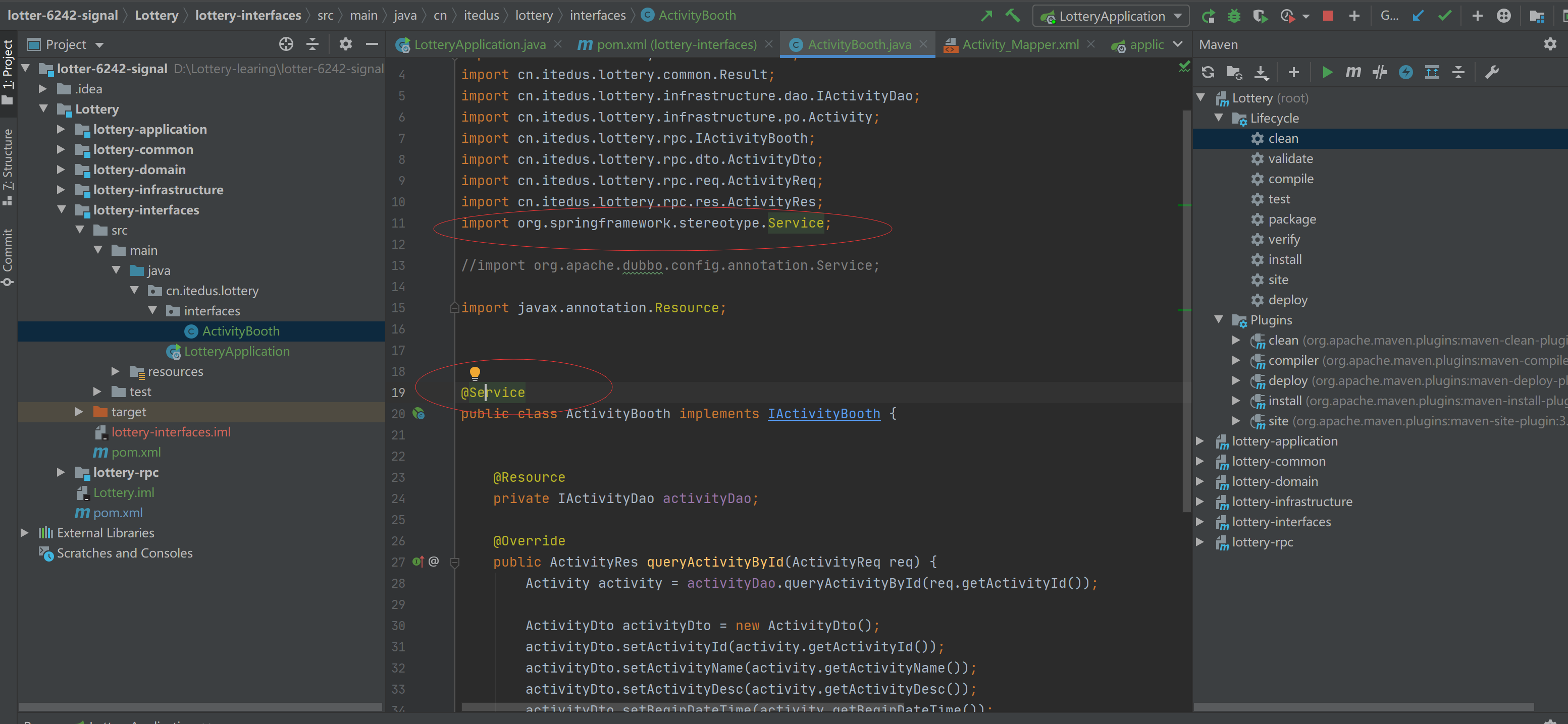Click the Debug bug icon
The height and width of the screenshot is (724, 1568).
(x=1234, y=16)
